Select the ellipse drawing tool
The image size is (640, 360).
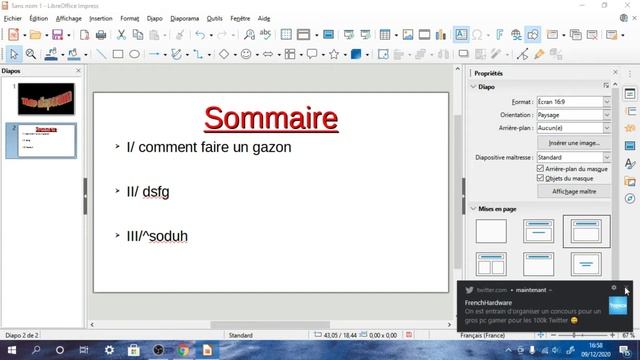pyautogui.click(x=134, y=54)
